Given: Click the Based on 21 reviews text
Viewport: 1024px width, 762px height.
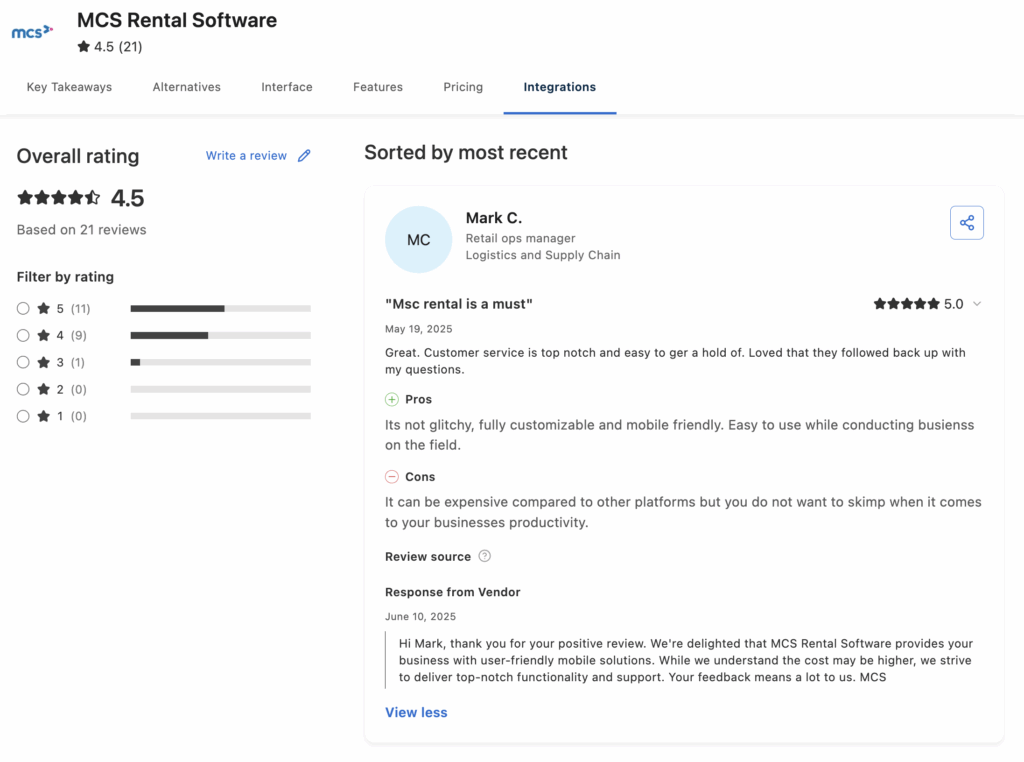Looking at the screenshot, I should tap(82, 230).
